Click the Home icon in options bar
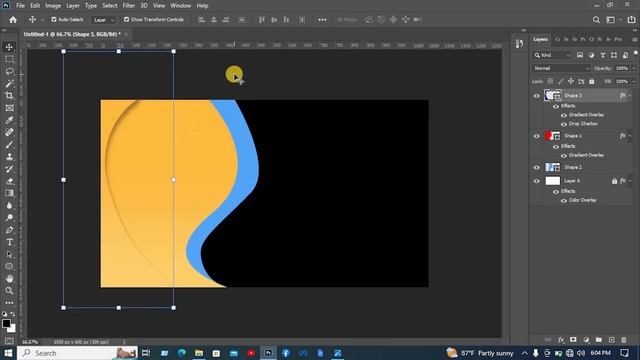The width and height of the screenshot is (640, 360). [x=13, y=20]
